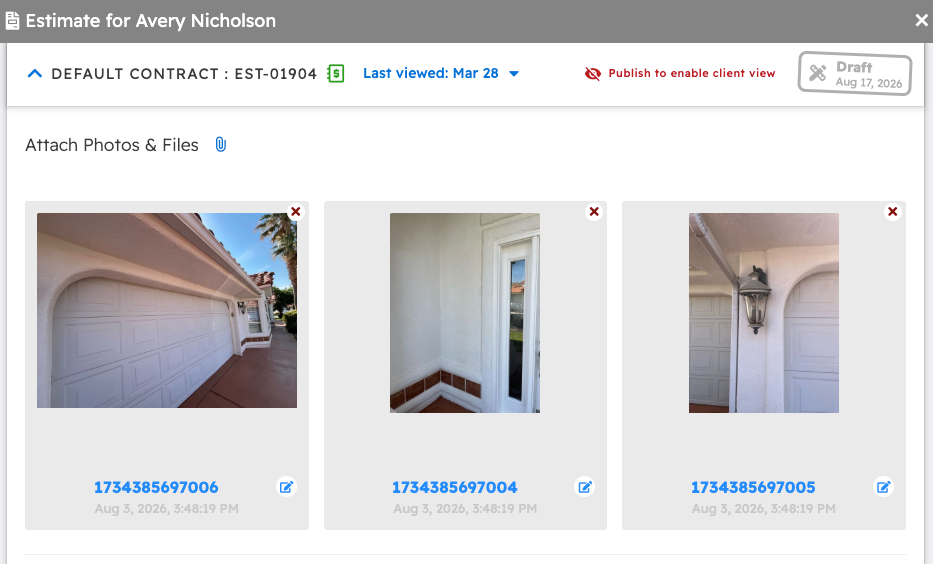Viewport: 933px width, 564px height.
Task: Collapse the Default Contract section chevron
Action: 35,74
